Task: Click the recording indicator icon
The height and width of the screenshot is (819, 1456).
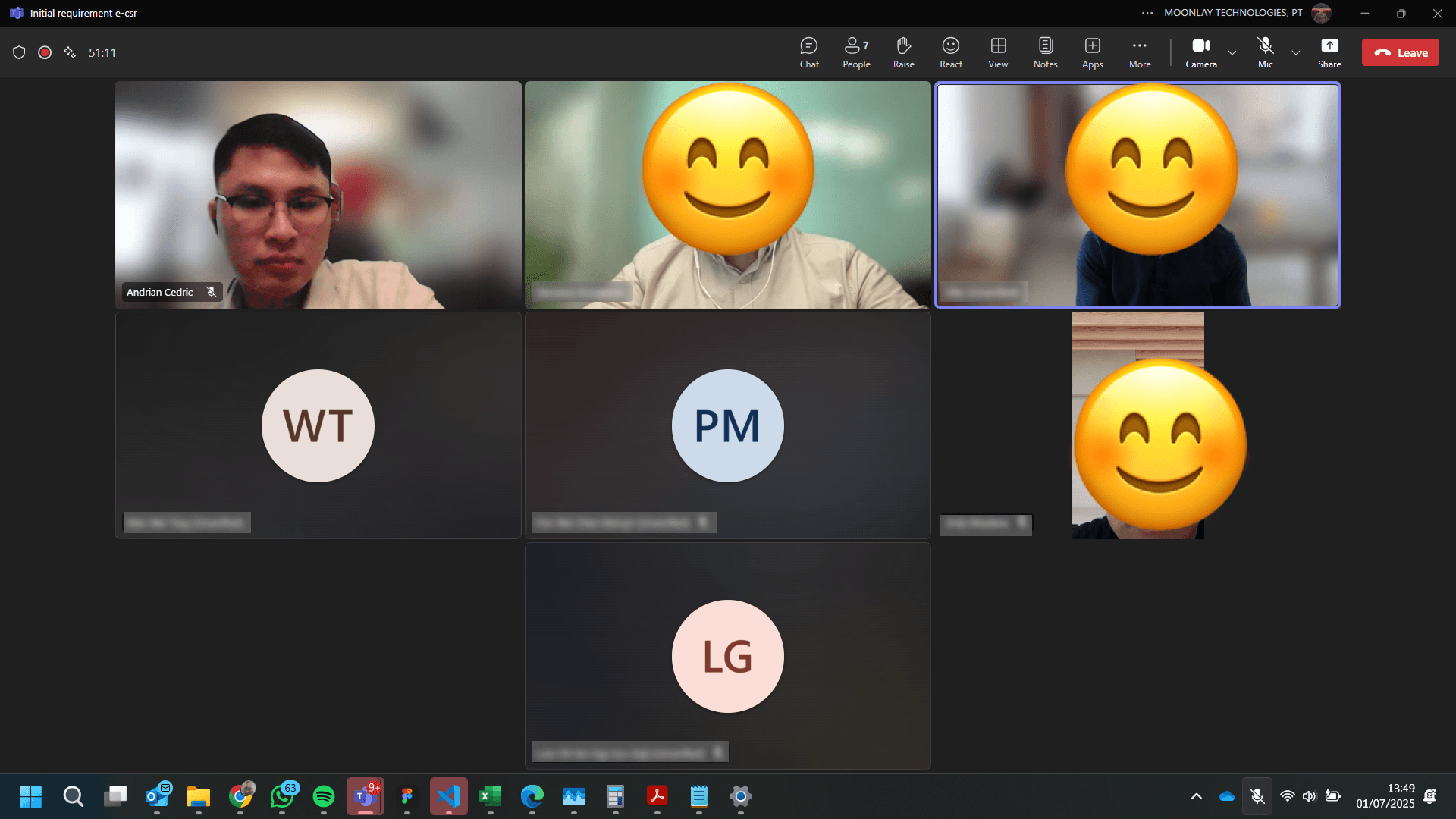Action: tap(45, 52)
